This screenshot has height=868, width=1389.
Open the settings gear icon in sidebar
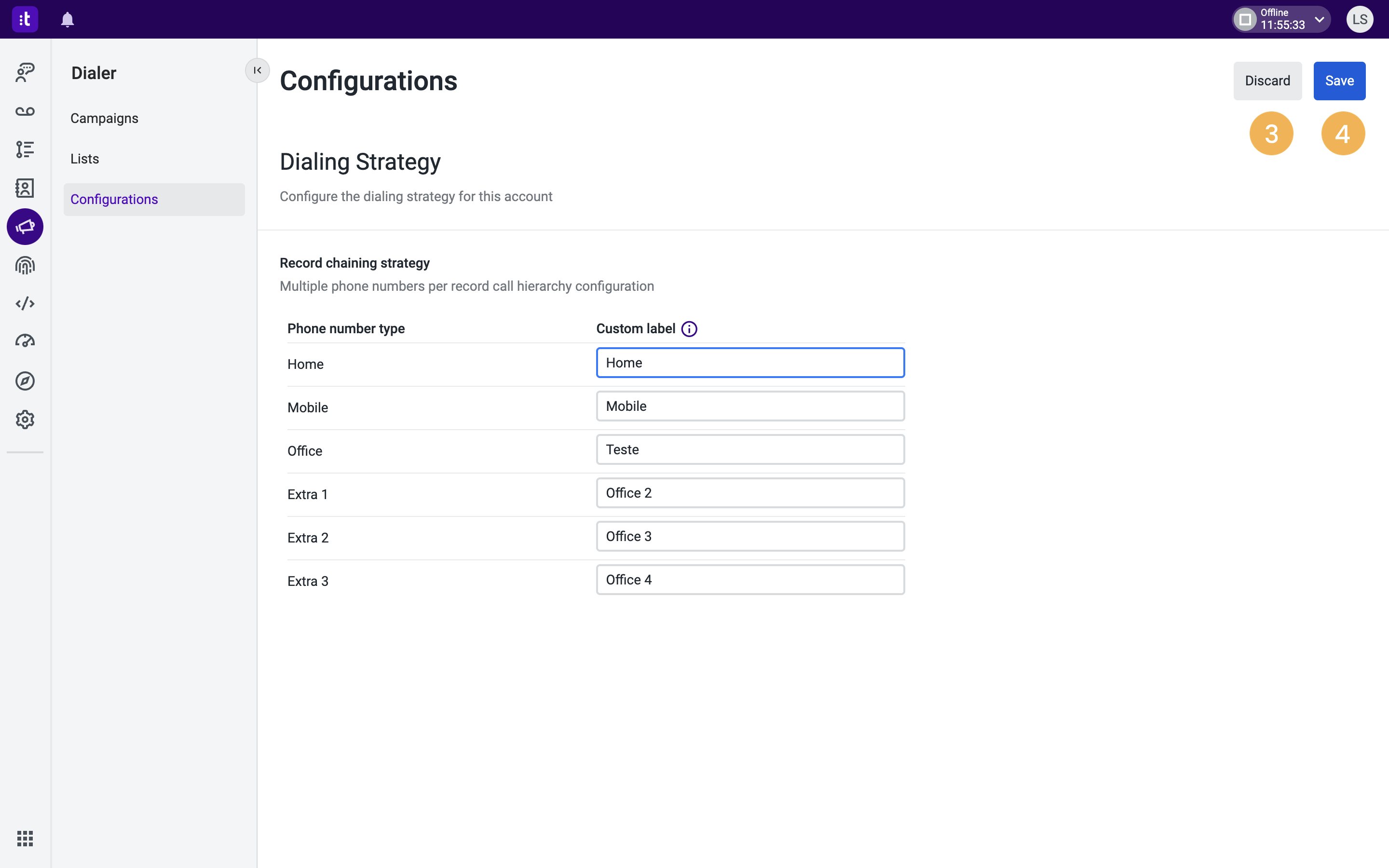(x=25, y=420)
